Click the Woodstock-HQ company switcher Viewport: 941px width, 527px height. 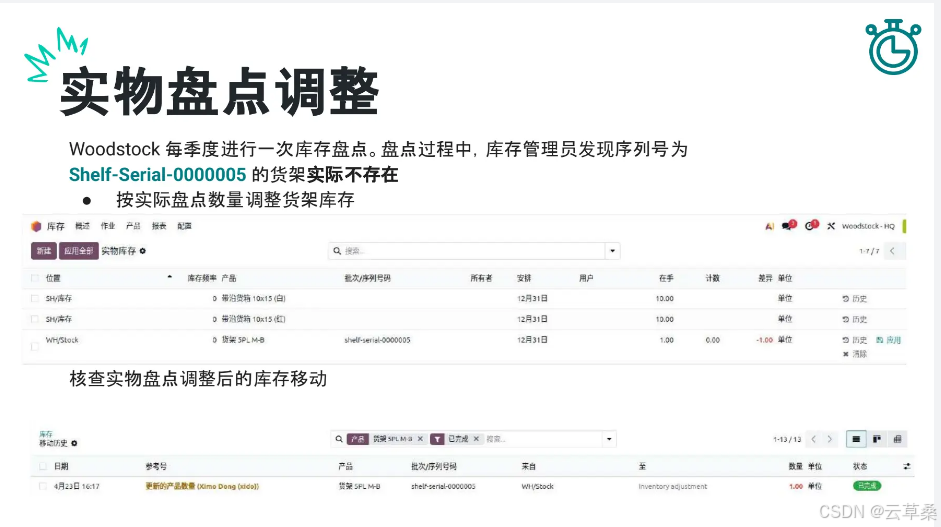point(868,226)
